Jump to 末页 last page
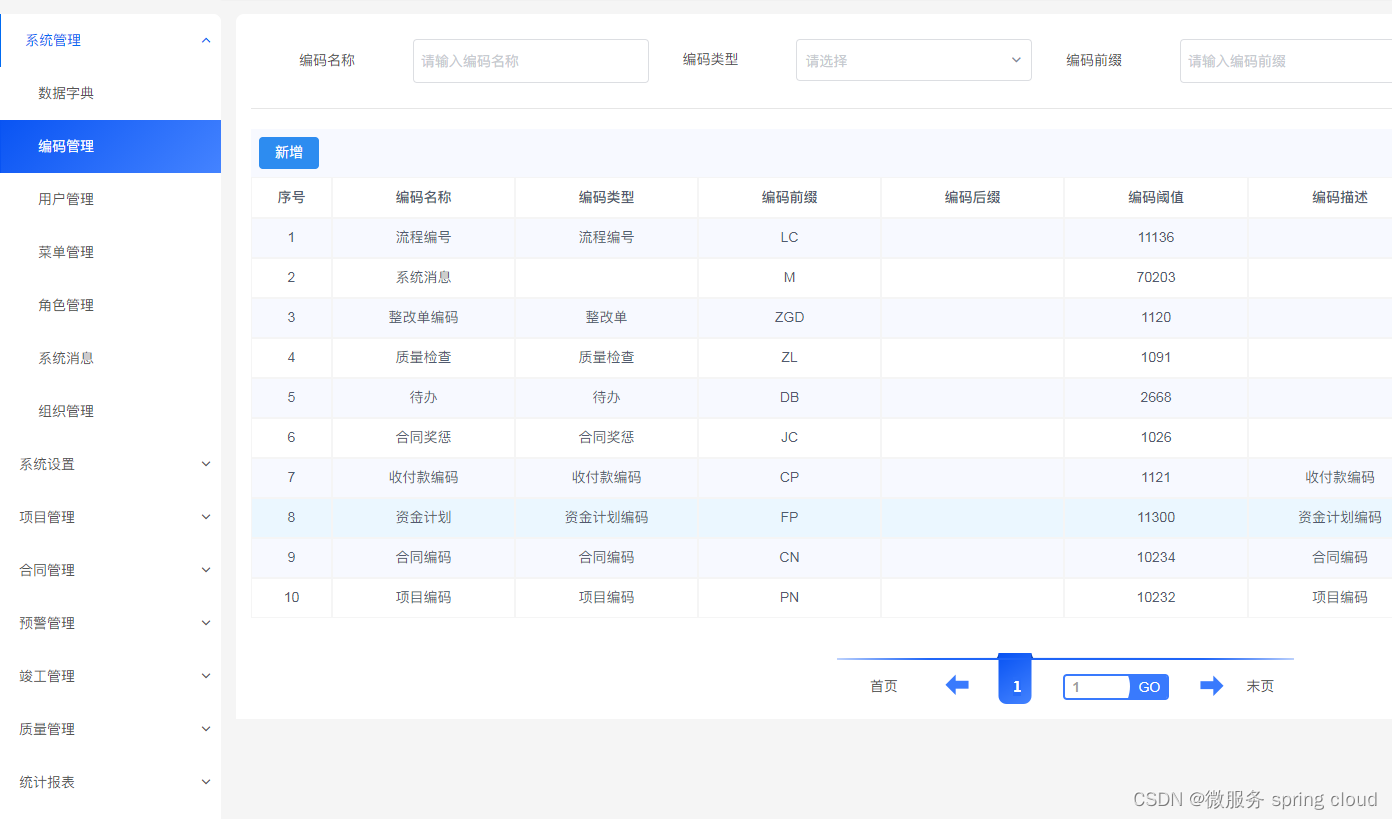The width and height of the screenshot is (1392, 819). coord(1260,686)
